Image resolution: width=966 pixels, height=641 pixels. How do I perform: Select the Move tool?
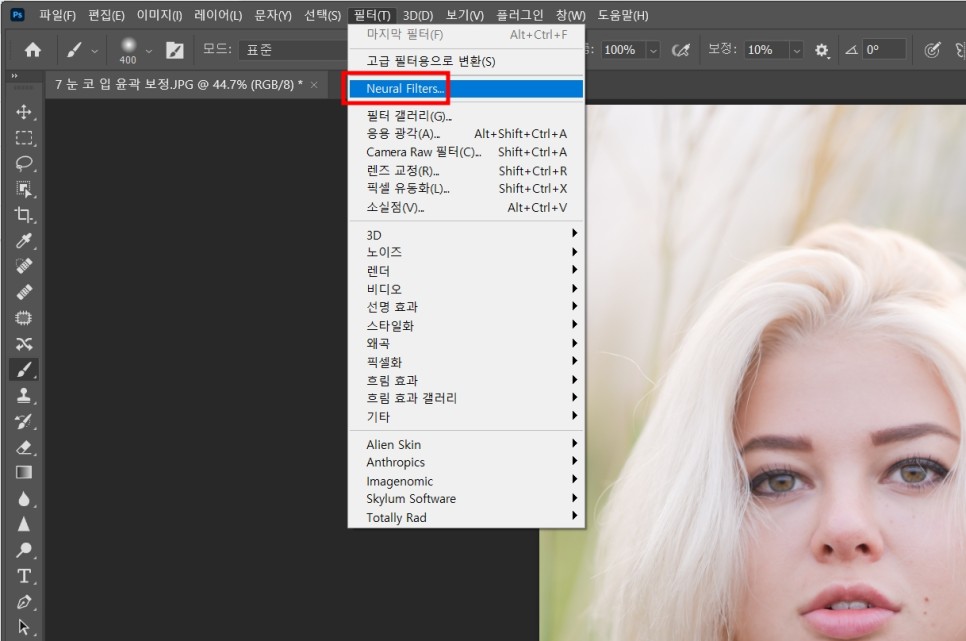click(24, 112)
